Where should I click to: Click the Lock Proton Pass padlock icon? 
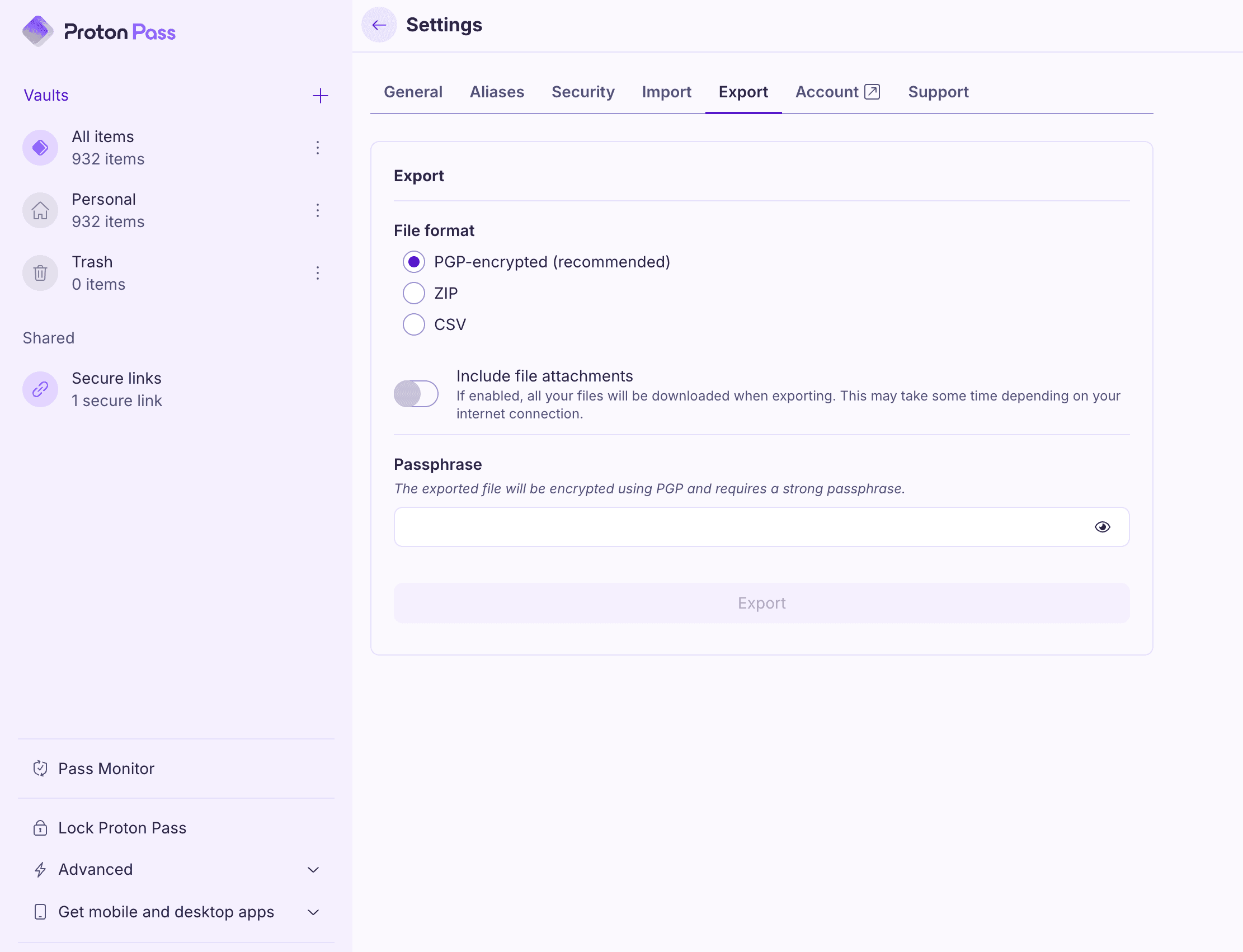pyautogui.click(x=40, y=828)
